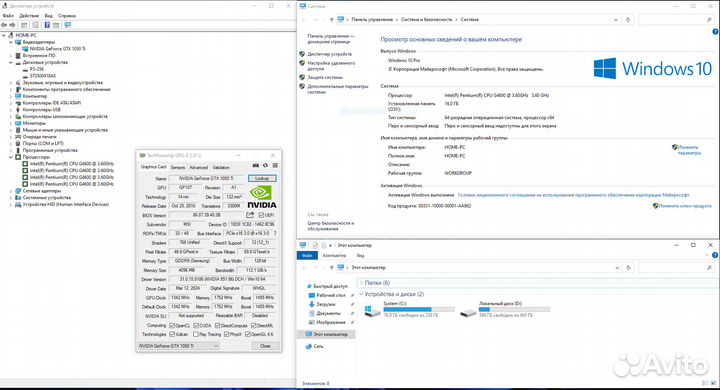720x390 pixels.
Task: Click Изменить ключ продукта link
Action: pyautogui.click(x=685, y=206)
